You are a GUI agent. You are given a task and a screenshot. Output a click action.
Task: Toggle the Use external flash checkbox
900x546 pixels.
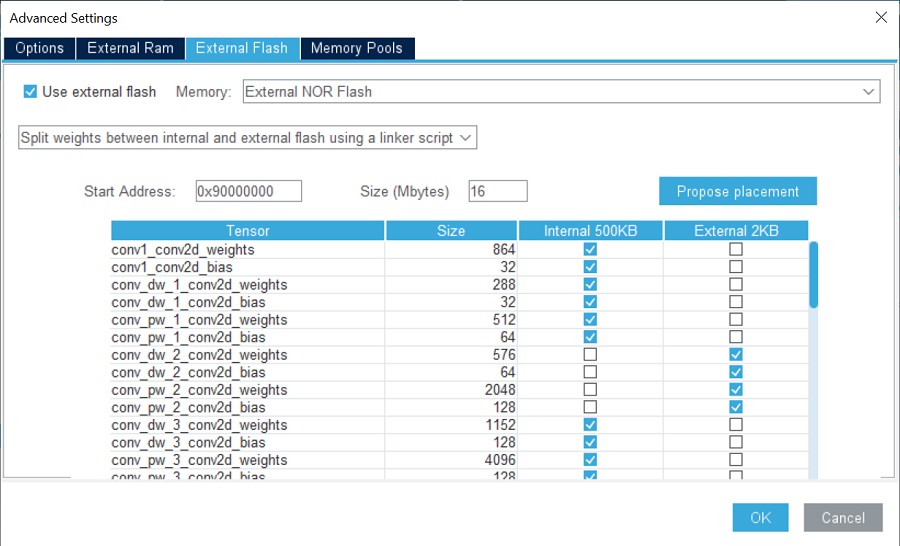coord(30,92)
